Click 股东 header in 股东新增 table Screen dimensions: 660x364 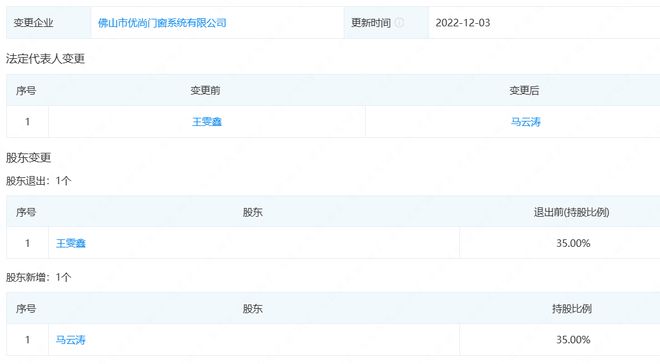point(253,309)
